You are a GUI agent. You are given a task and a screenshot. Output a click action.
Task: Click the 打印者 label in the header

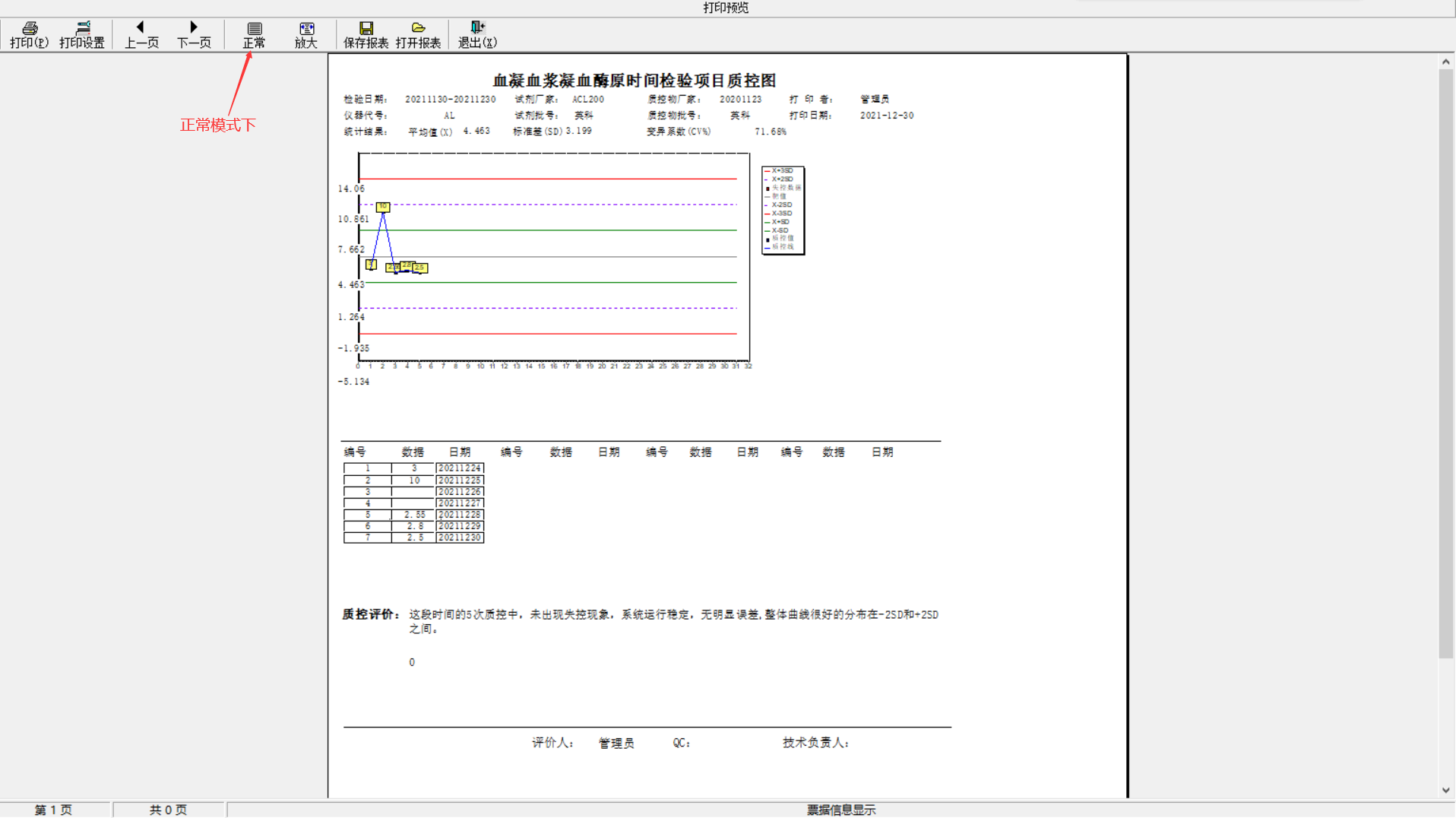click(812, 100)
